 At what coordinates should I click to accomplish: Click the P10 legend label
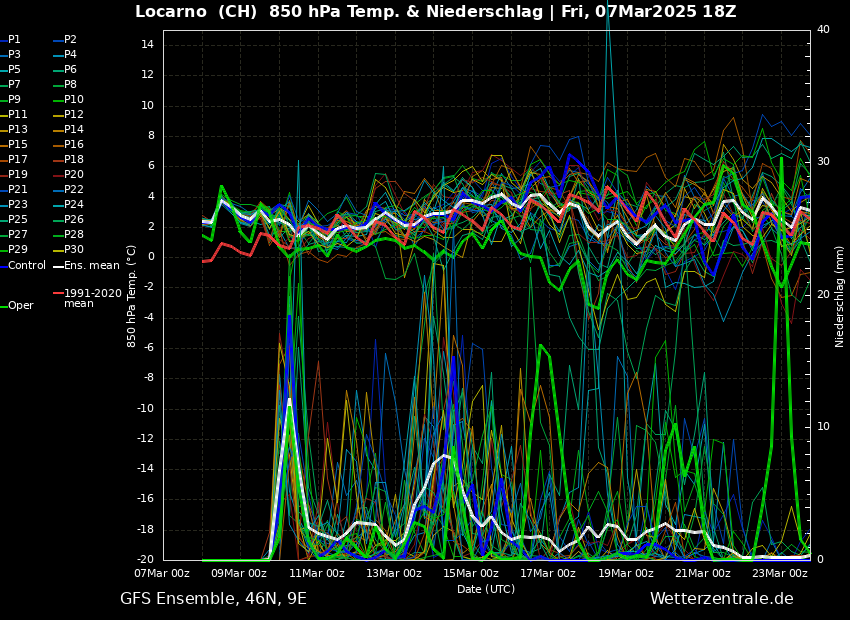point(74,100)
